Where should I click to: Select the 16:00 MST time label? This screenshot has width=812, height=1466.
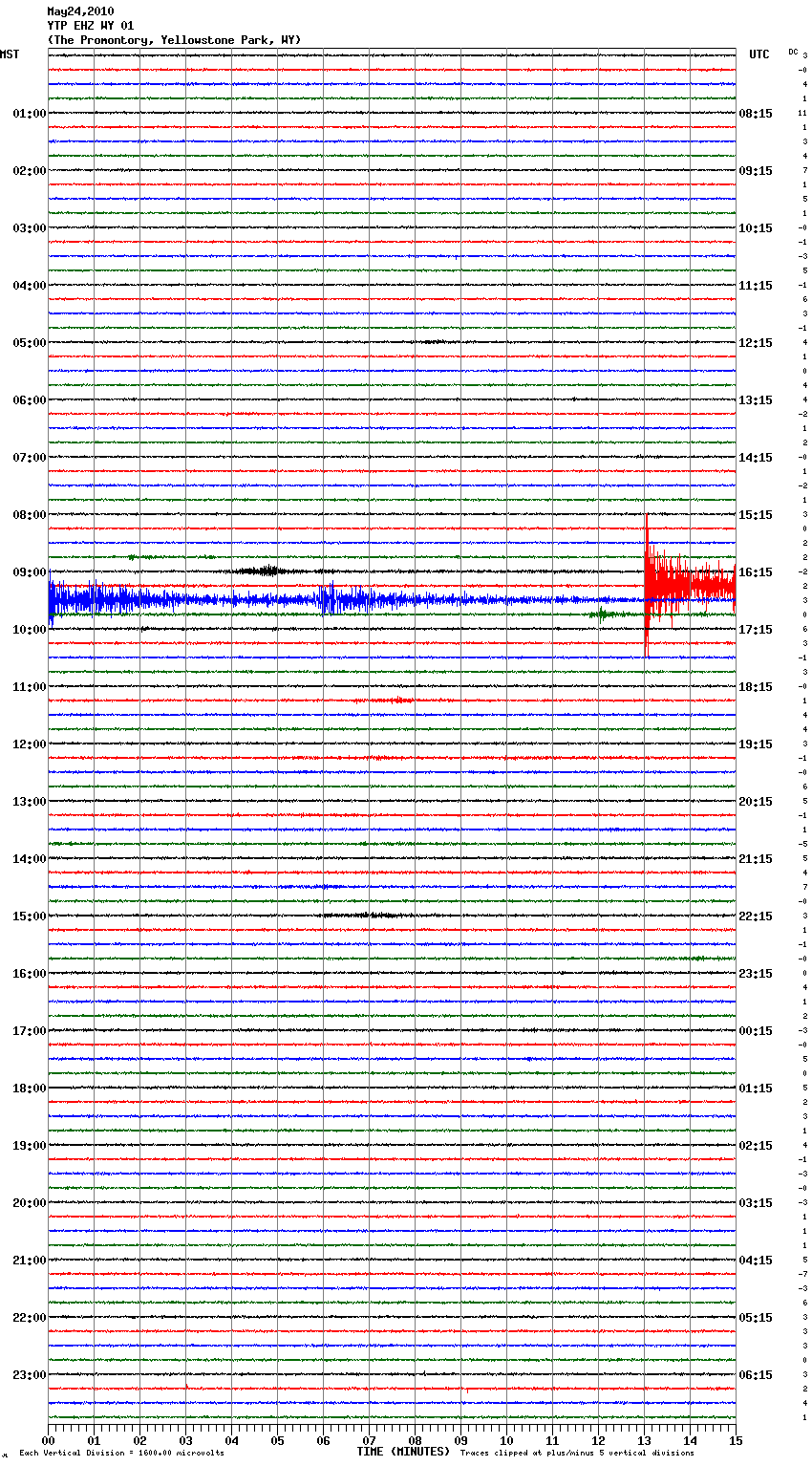29,974
